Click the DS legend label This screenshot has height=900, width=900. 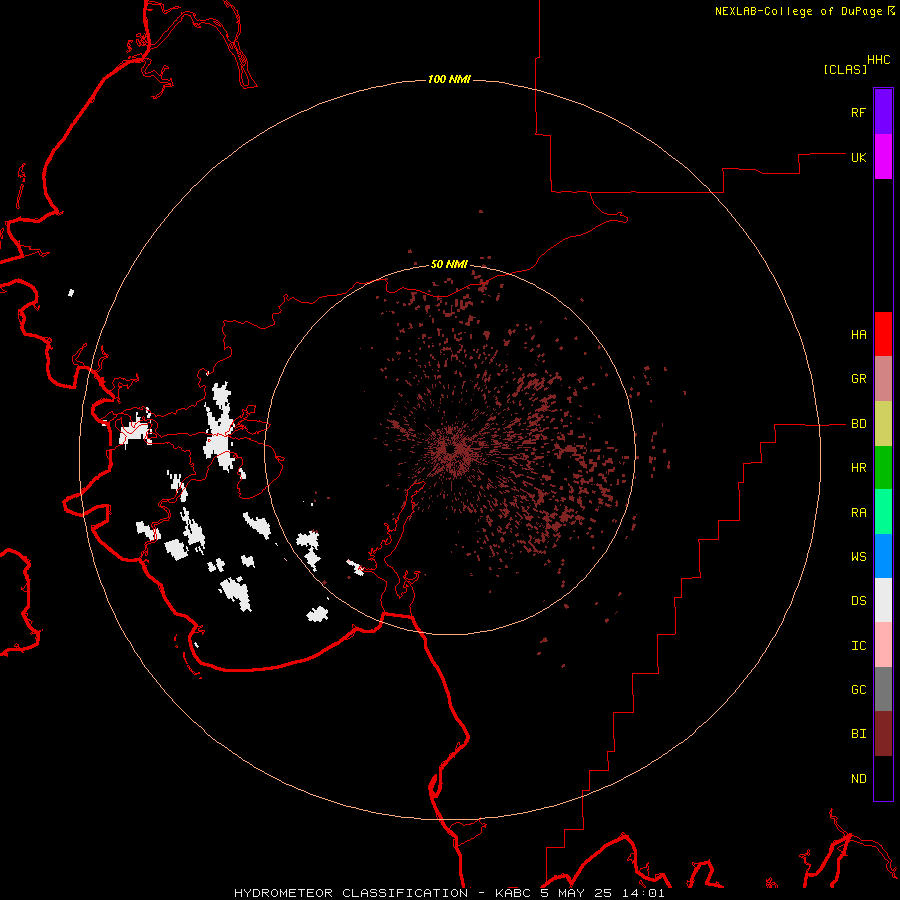click(x=858, y=601)
